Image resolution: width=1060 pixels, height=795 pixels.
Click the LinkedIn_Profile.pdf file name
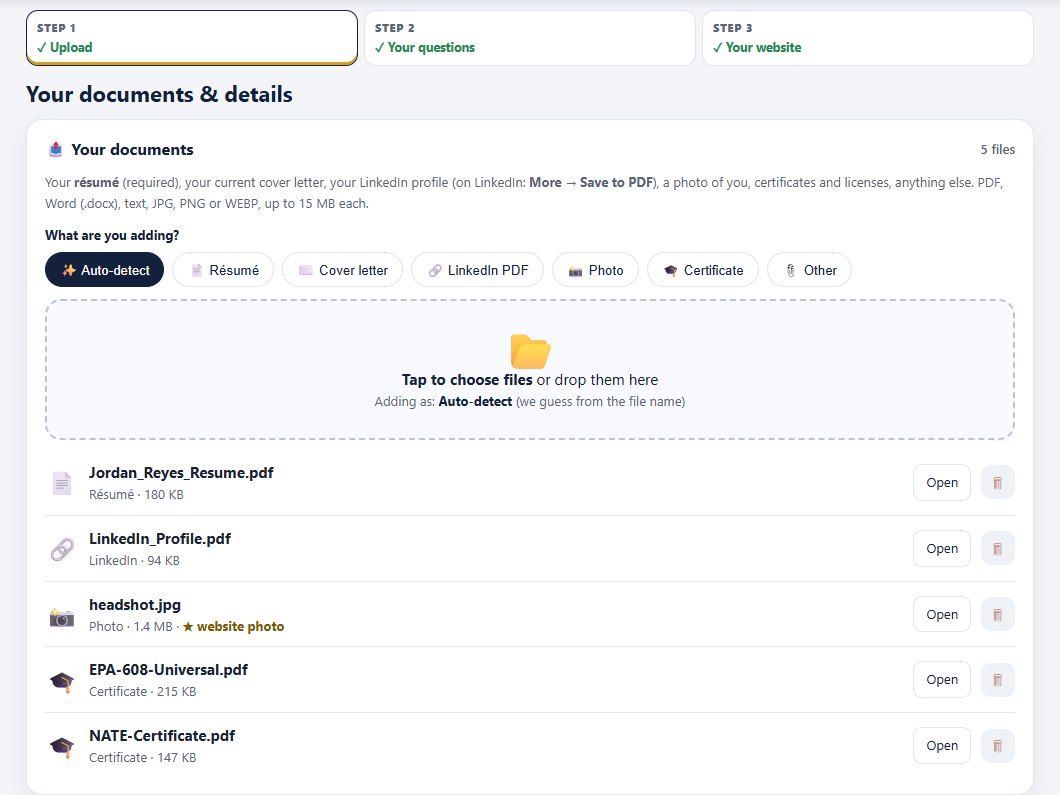(x=160, y=539)
